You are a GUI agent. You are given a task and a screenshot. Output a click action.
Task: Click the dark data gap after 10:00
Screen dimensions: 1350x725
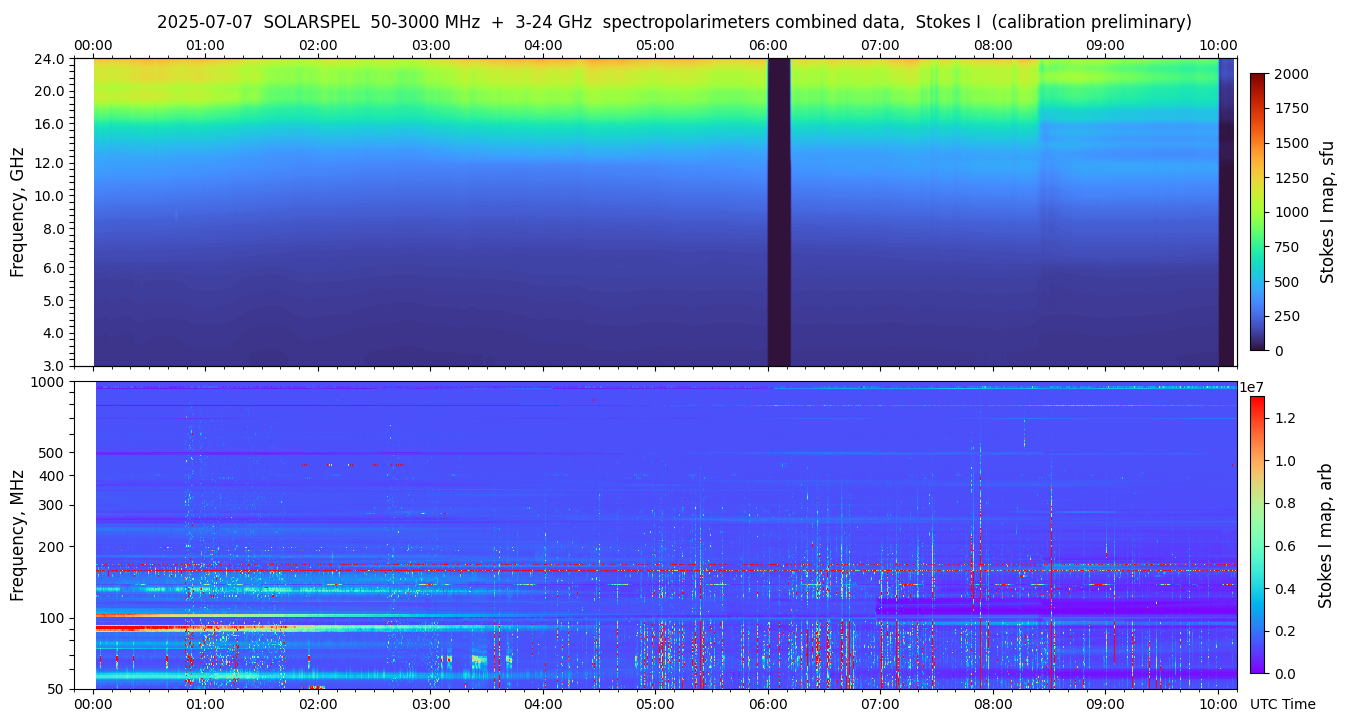[x=1226, y=212]
